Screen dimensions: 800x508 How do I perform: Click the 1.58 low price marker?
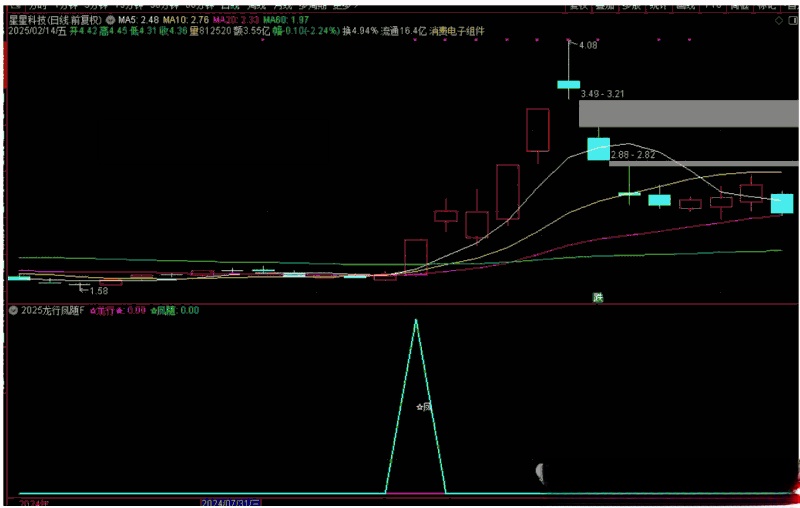point(97,291)
